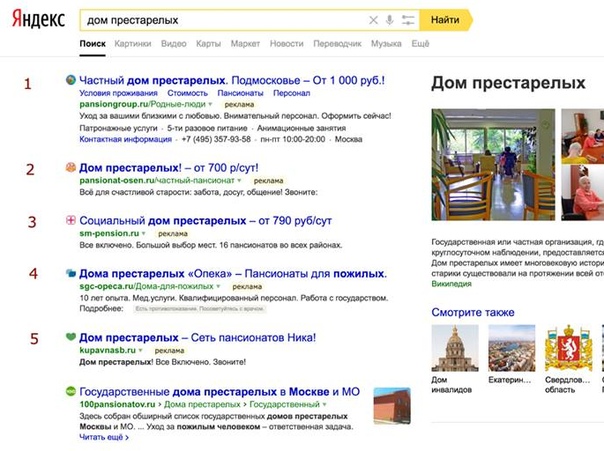Click favicon of pansiongroup.ru result
Viewport: 604px width, 451px height.
click(70, 80)
